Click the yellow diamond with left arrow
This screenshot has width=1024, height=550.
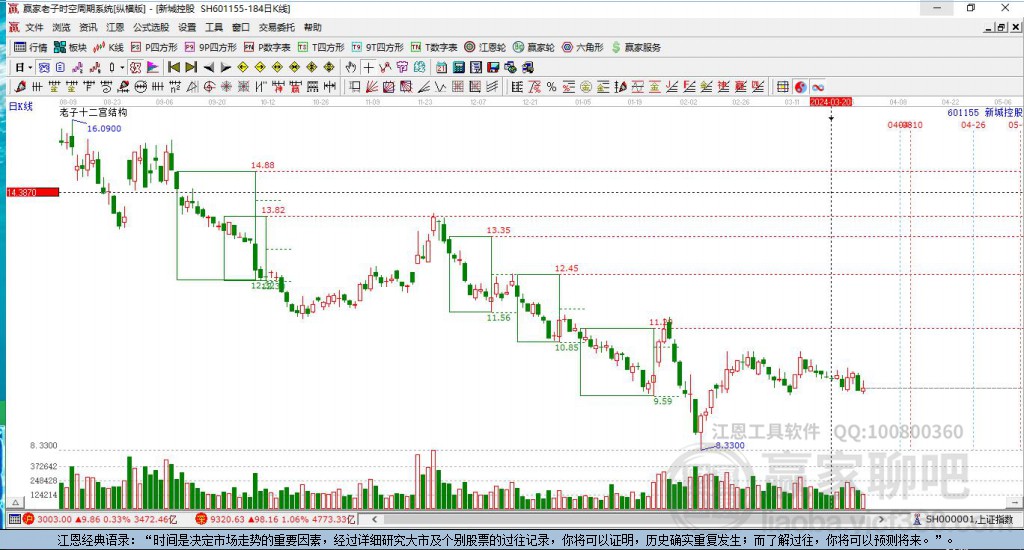pos(243,67)
